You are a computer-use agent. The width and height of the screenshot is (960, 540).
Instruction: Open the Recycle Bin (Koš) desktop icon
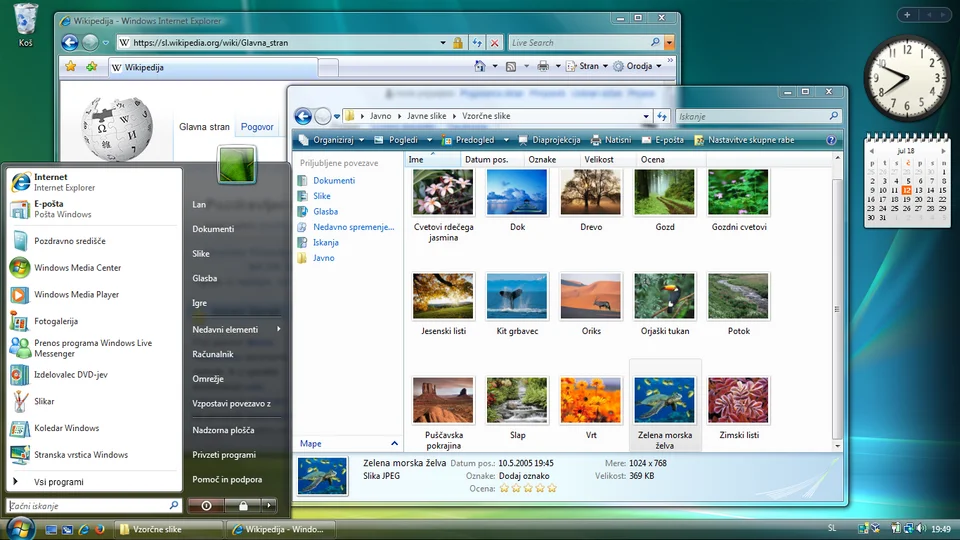[x=26, y=24]
